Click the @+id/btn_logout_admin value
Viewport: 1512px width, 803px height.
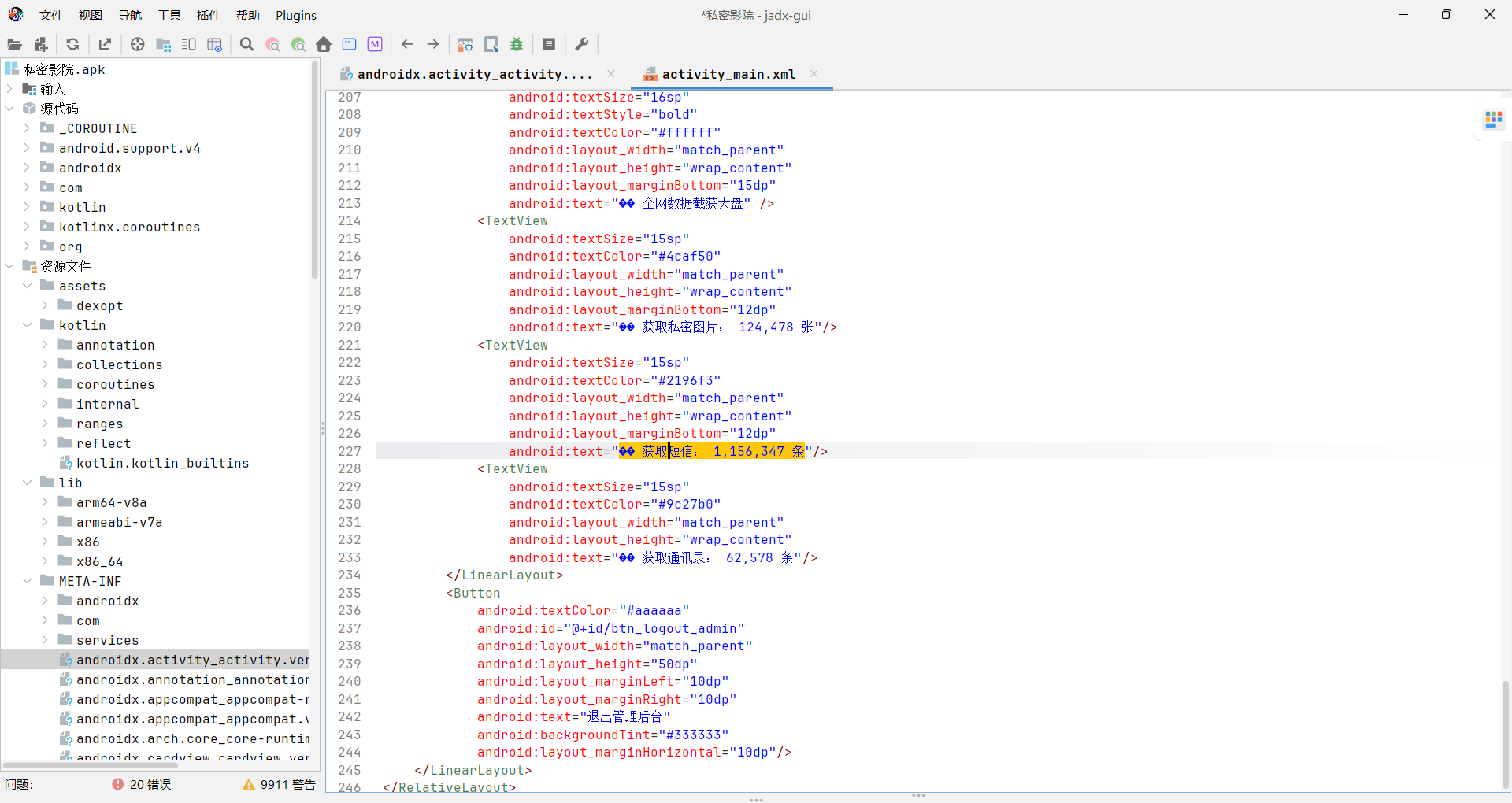click(654, 628)
